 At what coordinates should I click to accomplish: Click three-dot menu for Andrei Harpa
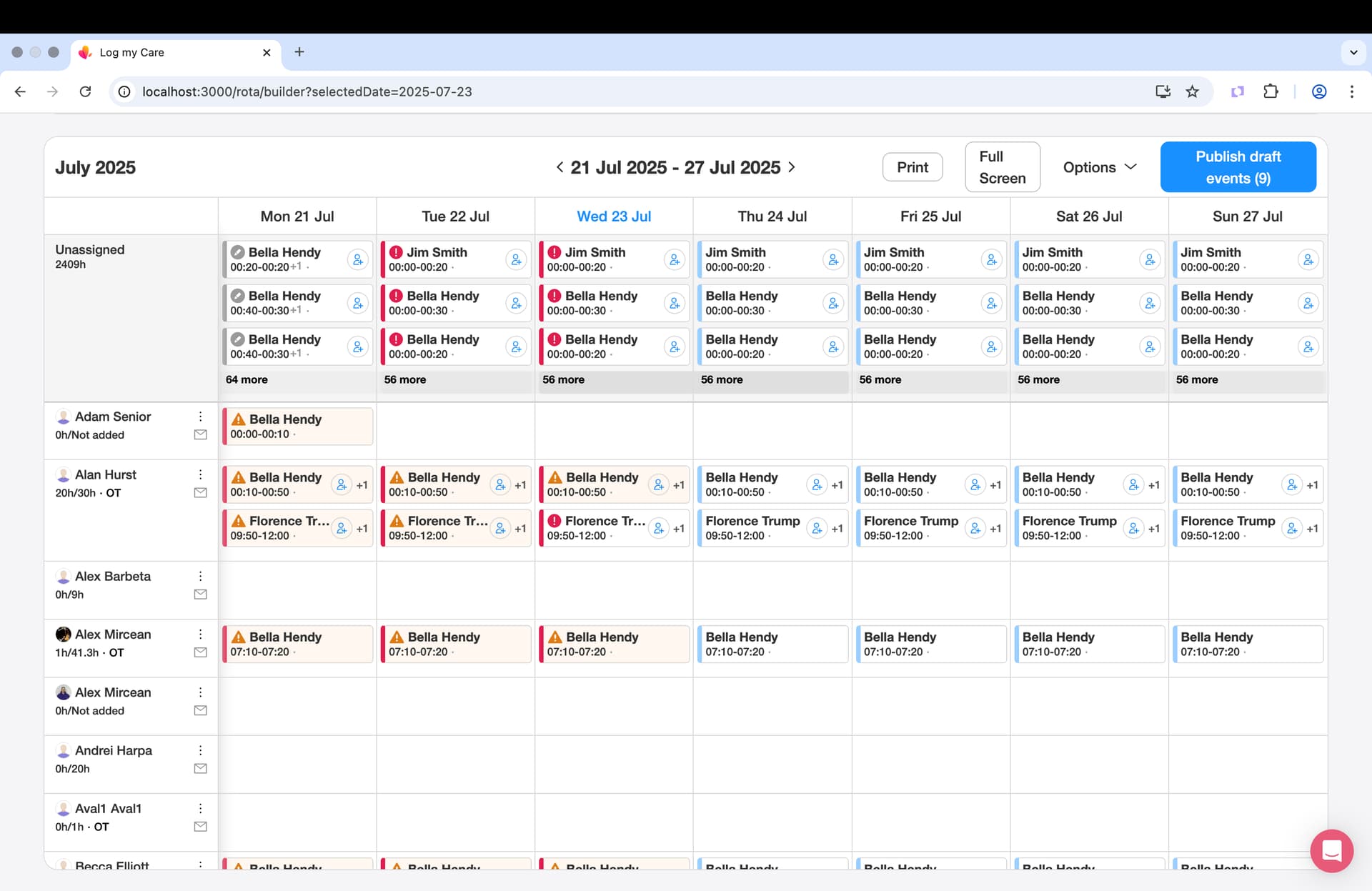point(201,750)
